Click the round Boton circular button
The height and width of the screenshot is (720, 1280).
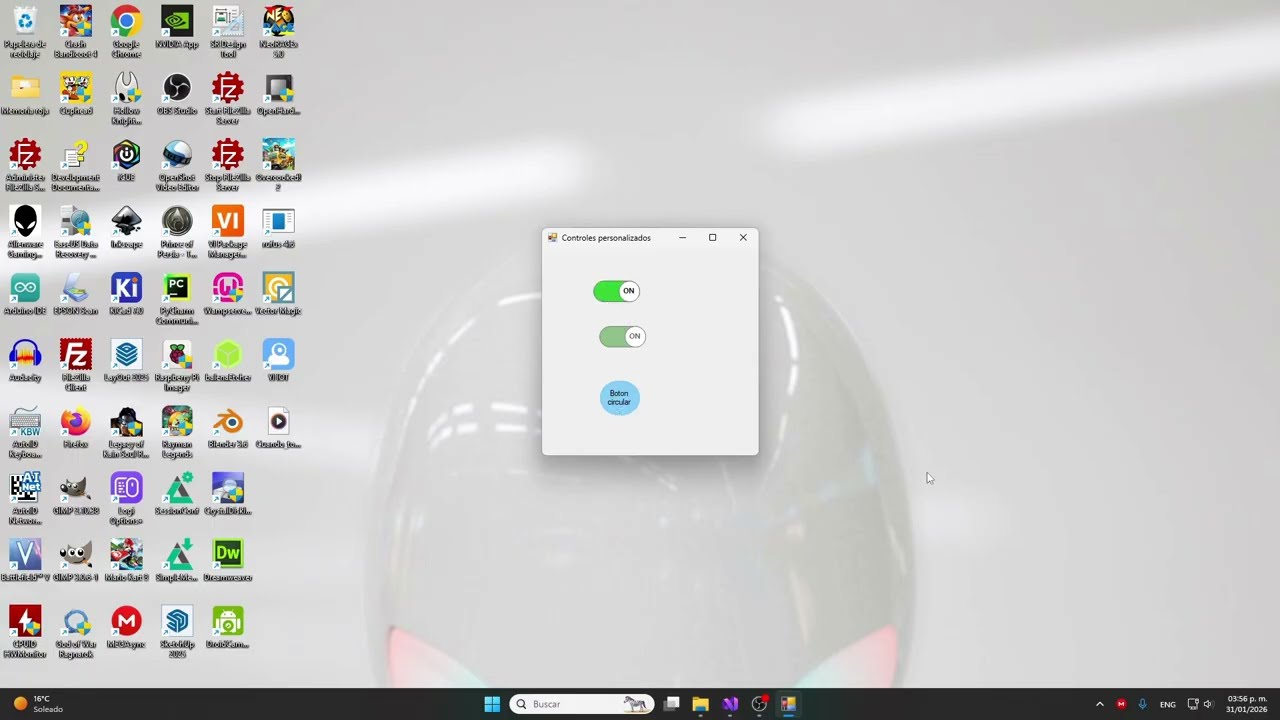point(619,398)
